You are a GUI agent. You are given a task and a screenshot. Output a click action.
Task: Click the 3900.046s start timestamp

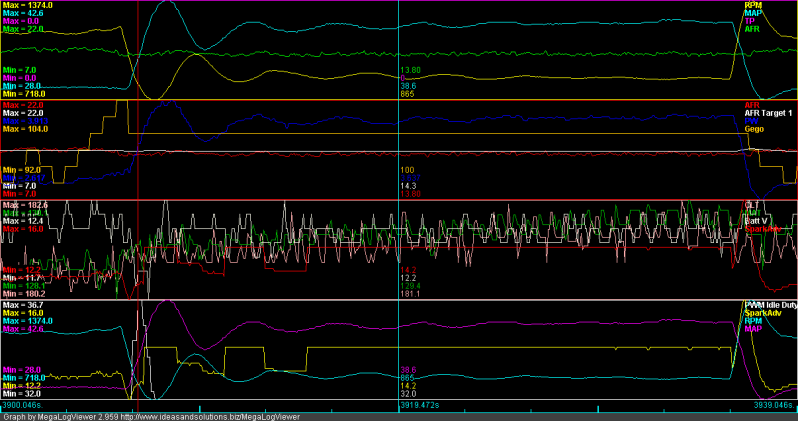pos(24,407)
